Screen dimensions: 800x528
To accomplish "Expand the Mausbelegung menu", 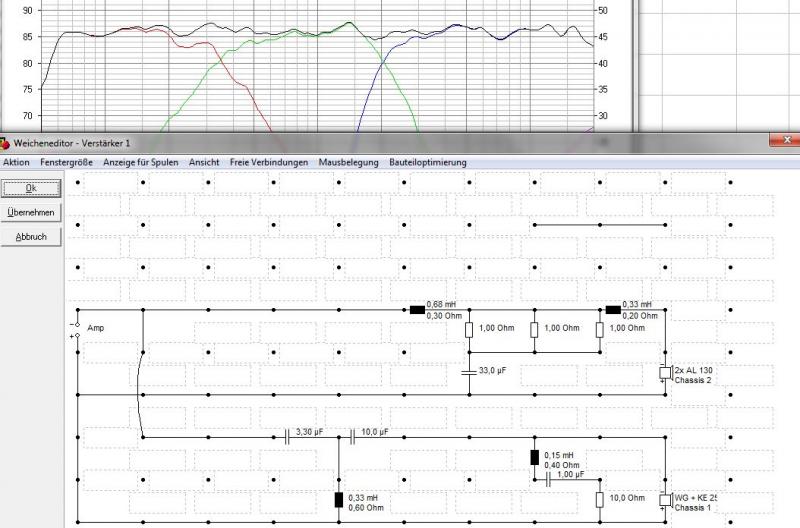I will [x=348, y=162].
